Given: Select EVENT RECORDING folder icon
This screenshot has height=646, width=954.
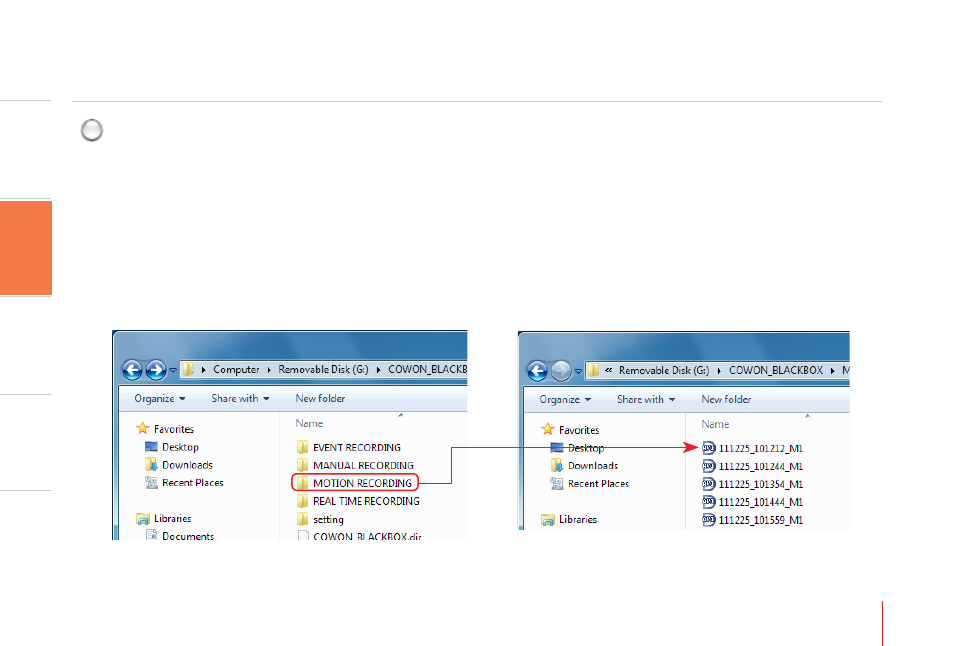Looking at the screenshot, I should (x=302, y=448).
